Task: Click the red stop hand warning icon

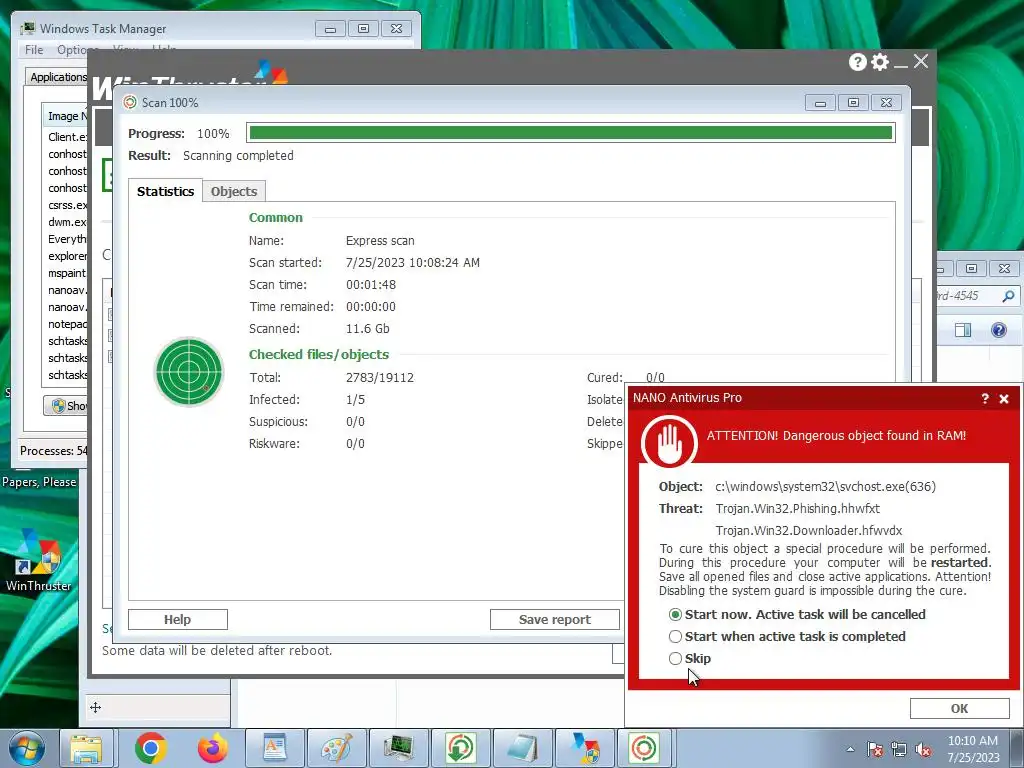Action: tap(669, 443)
